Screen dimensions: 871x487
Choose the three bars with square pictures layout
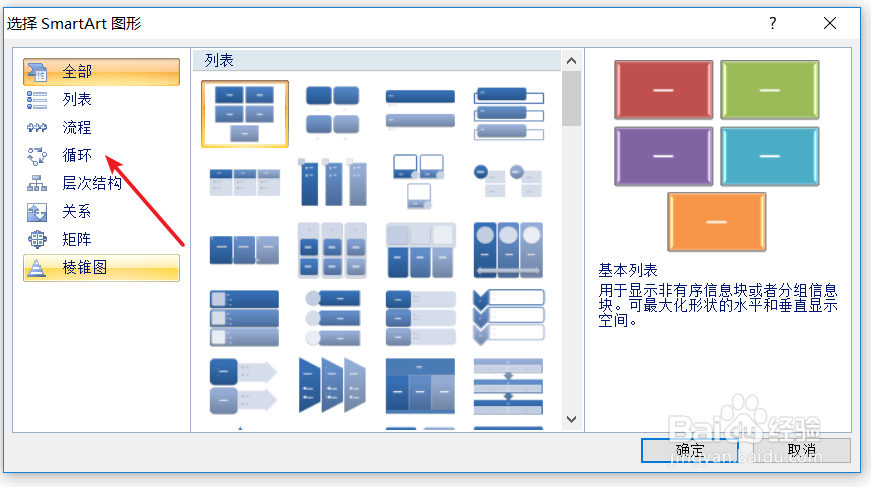pyautogui.click(x=245, y=318)
